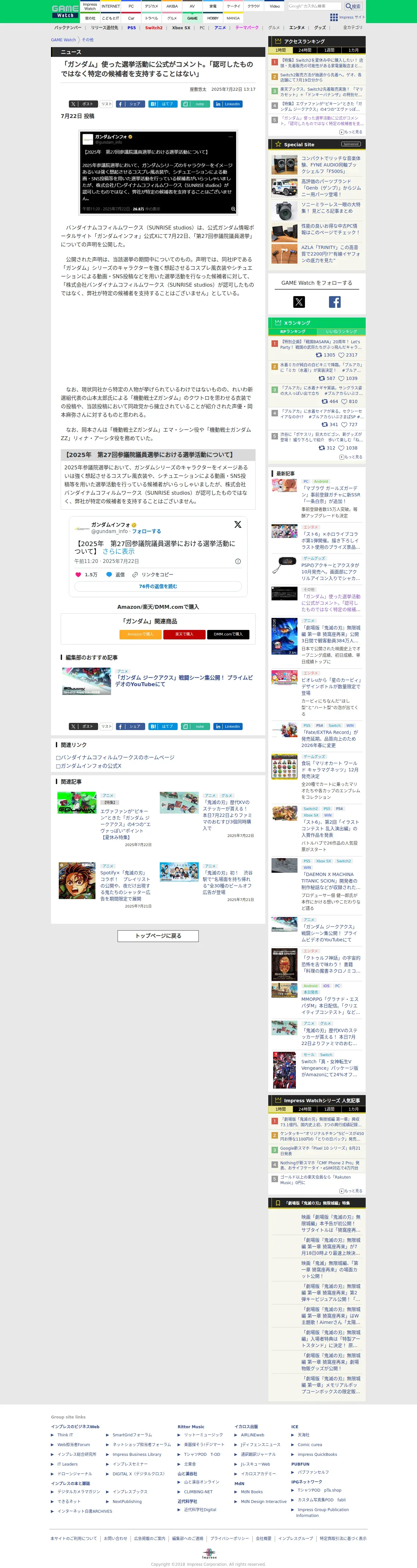Viewport: 417px width, 1568px height.
Task: Click GAME Watch breadcrumb link
Action: pos(63,40)
